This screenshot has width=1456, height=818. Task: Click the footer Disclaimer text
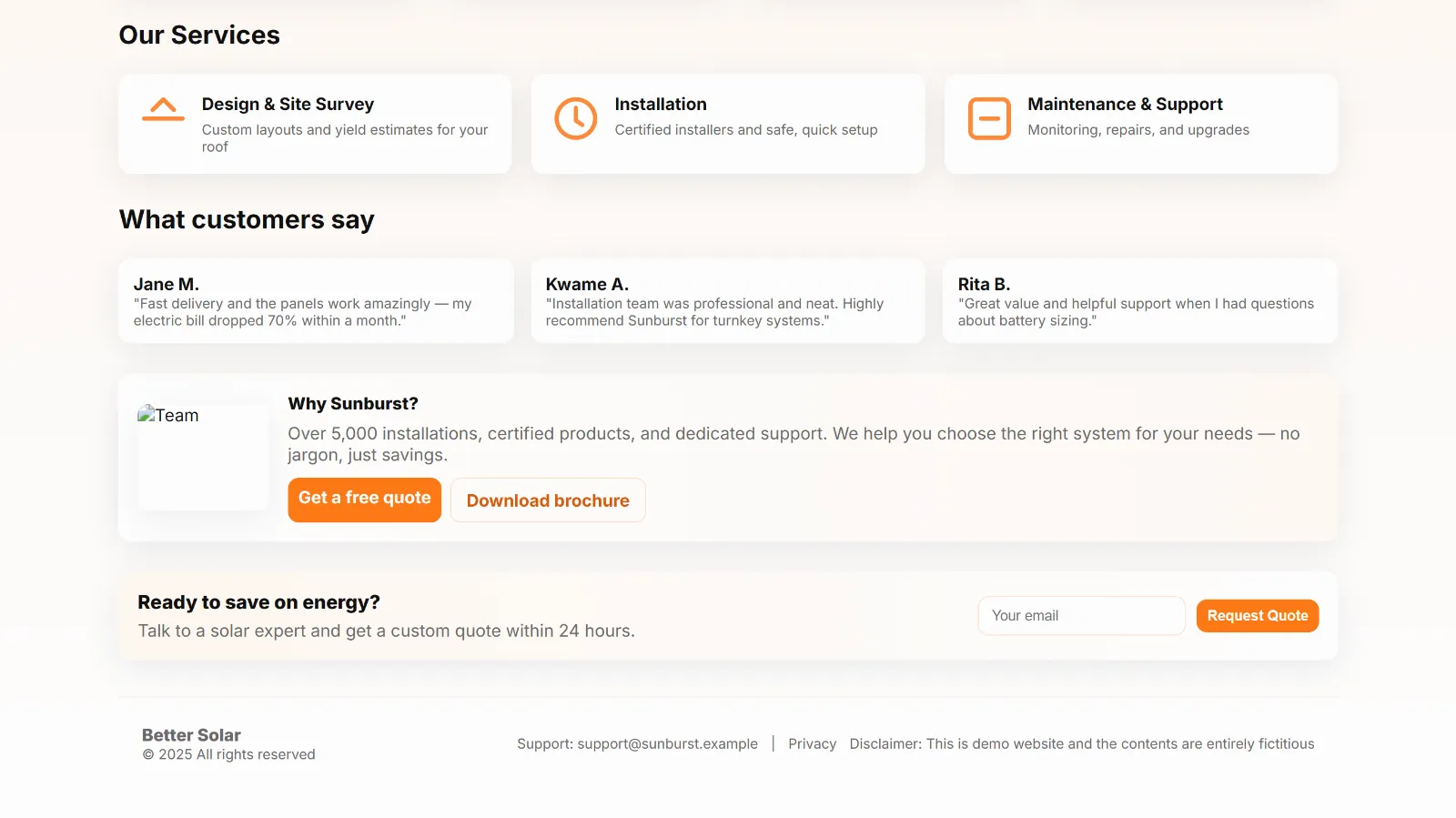[1081, 743]
